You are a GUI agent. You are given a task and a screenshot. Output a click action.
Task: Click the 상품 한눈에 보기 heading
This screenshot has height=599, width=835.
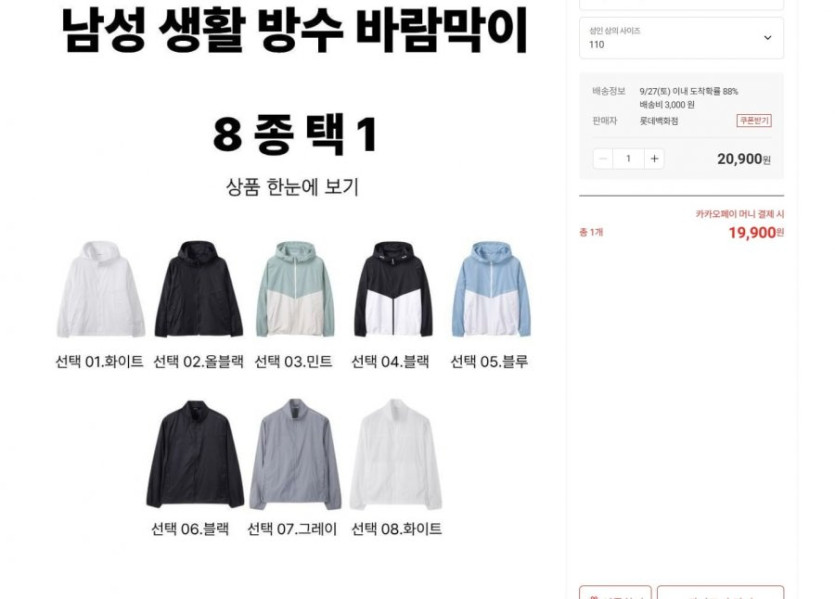pyautogui.click(x=292, y=187)
